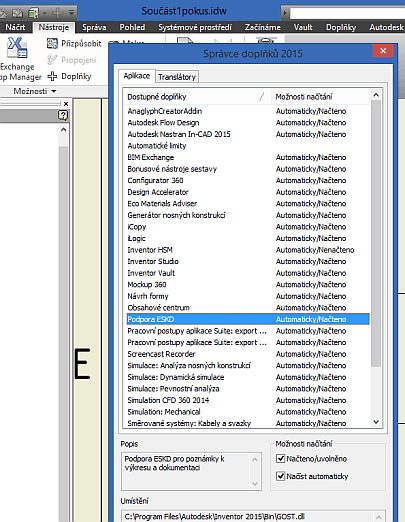The height and width of the screenshot is (522, 405).
Task: Toggle Načteno/uvolněno checkbox
Action: (281, 458)
